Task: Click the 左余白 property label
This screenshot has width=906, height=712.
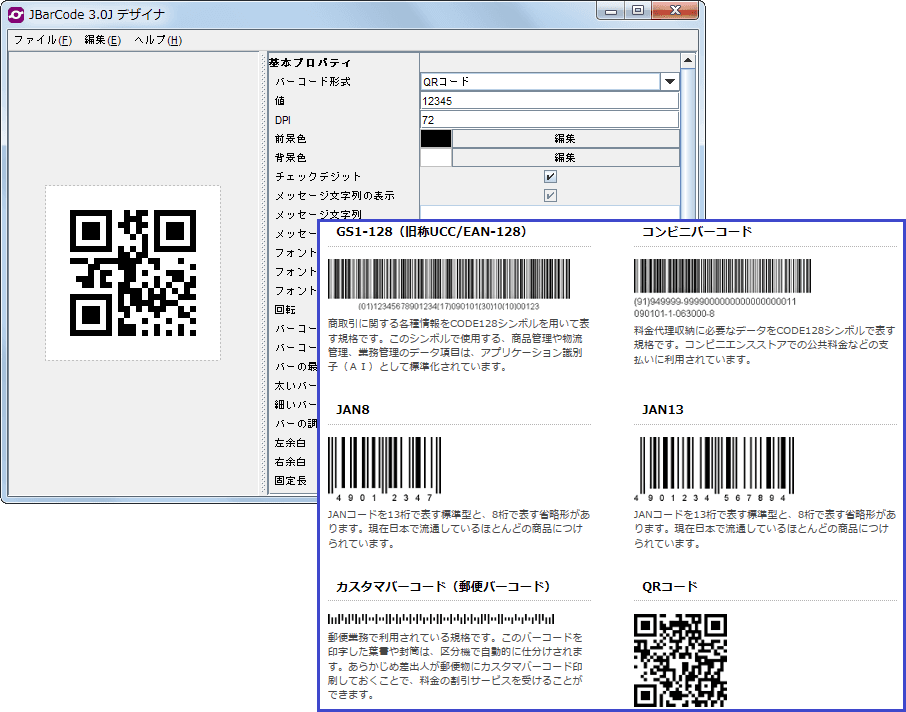Action: (291, 443)
